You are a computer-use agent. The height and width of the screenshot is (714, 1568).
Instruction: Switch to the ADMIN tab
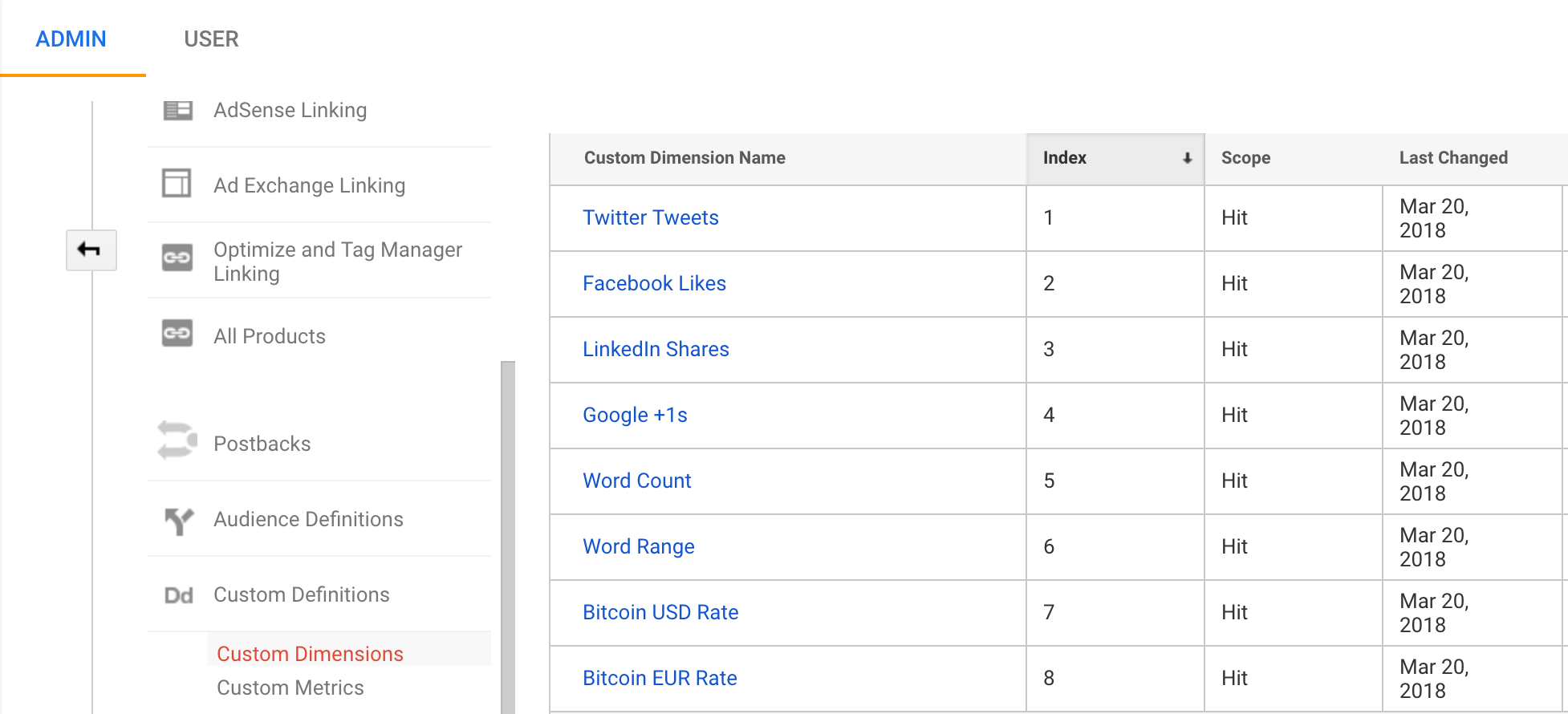(71, 39)
